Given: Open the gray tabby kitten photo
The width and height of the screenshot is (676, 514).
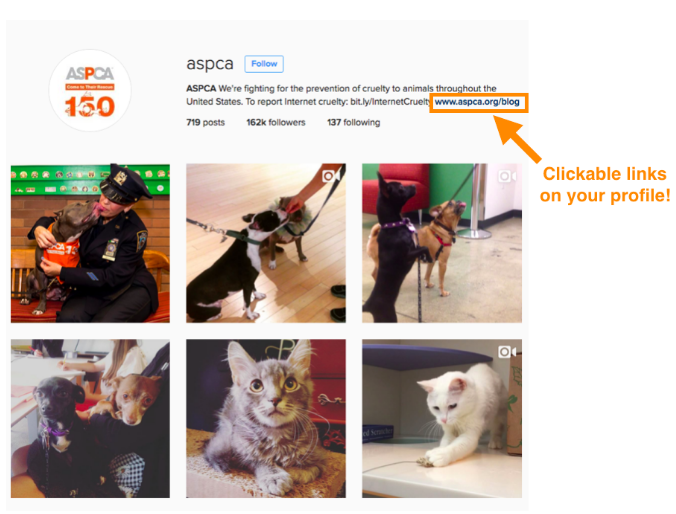Looking at the screenshot, I should (x=266, y=419).
